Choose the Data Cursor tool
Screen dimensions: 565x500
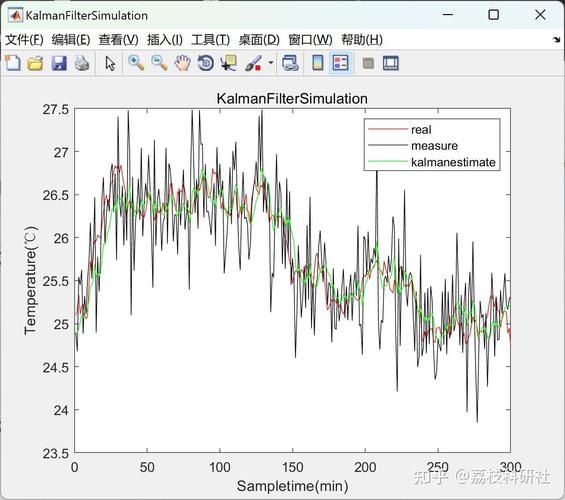[x=229, y=63]
